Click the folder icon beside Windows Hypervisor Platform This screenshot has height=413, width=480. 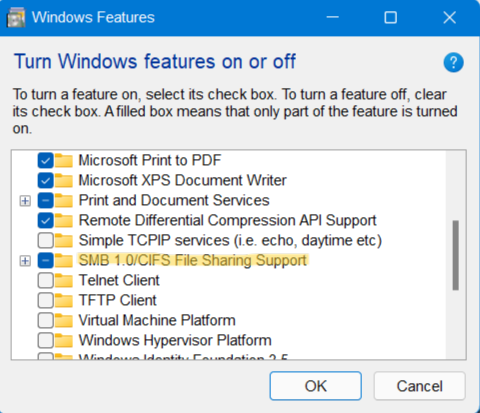[x=63, y=340]
